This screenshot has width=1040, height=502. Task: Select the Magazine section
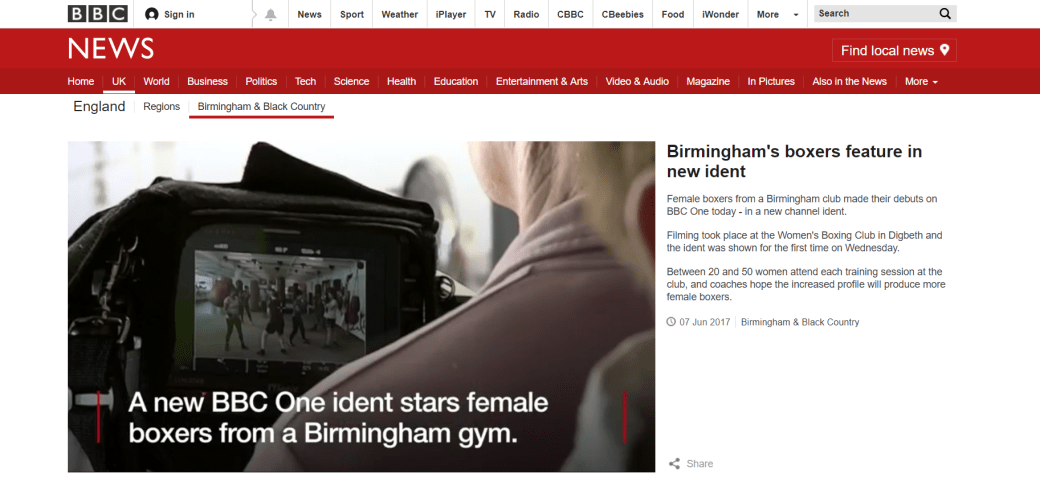coord(708,82)
